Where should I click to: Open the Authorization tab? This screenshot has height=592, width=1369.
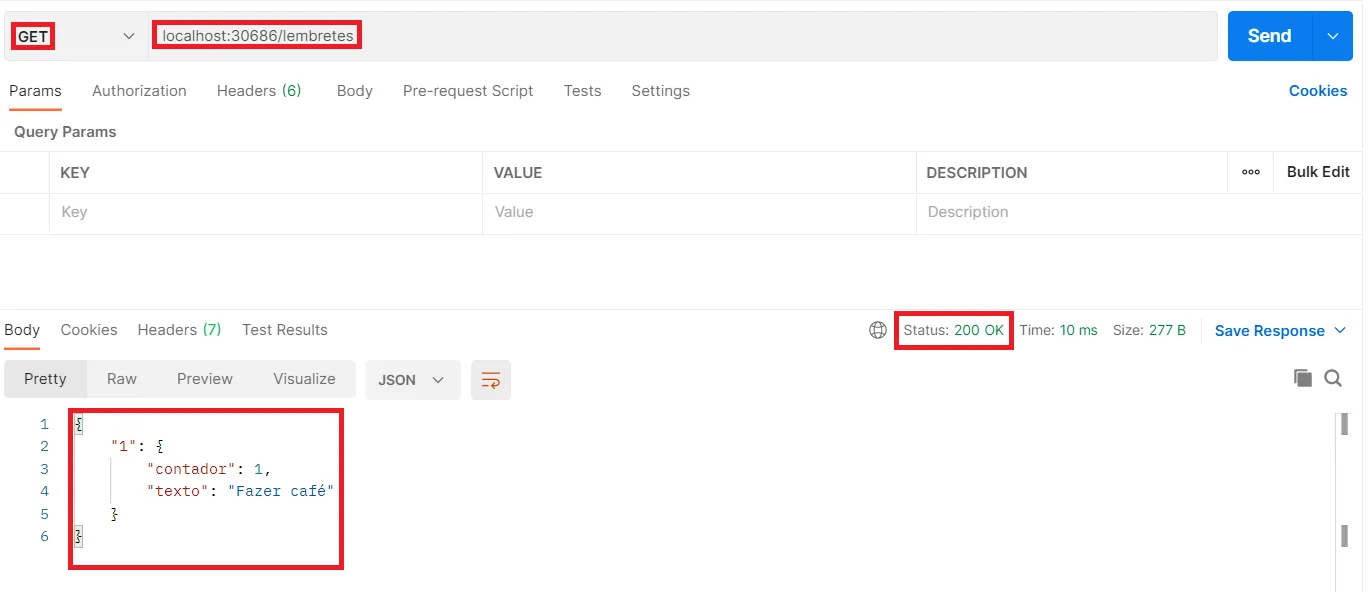(x=139, y=91)
